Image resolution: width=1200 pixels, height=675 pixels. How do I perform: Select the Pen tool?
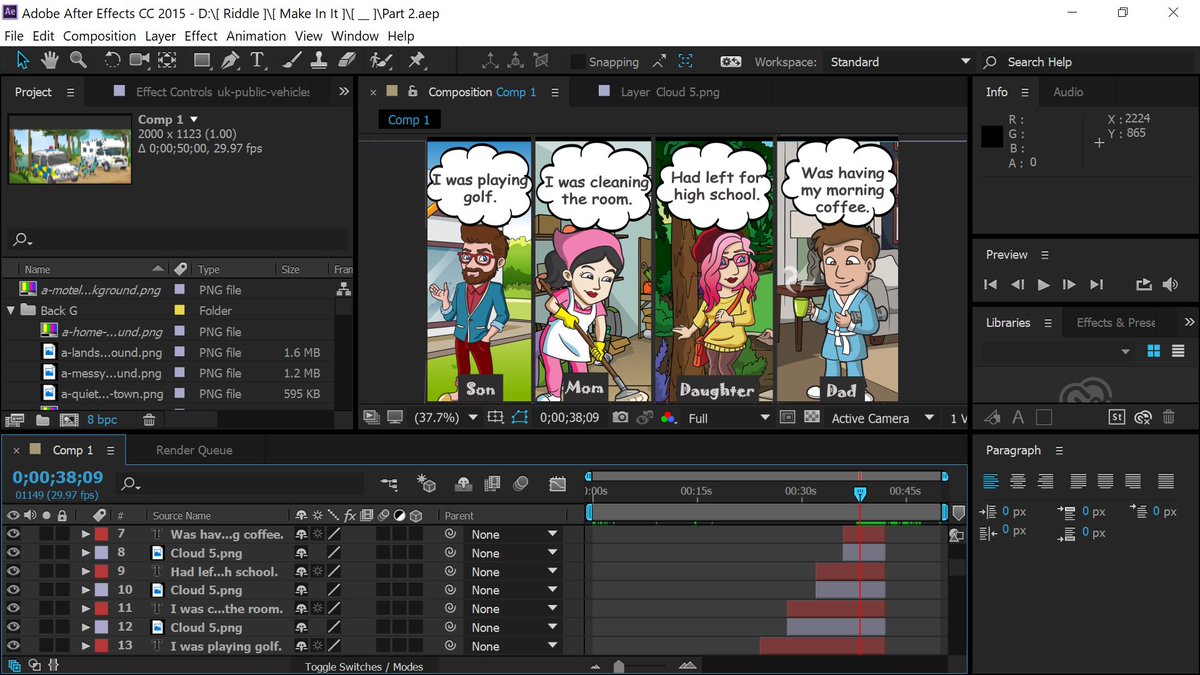tap(231, 61)
